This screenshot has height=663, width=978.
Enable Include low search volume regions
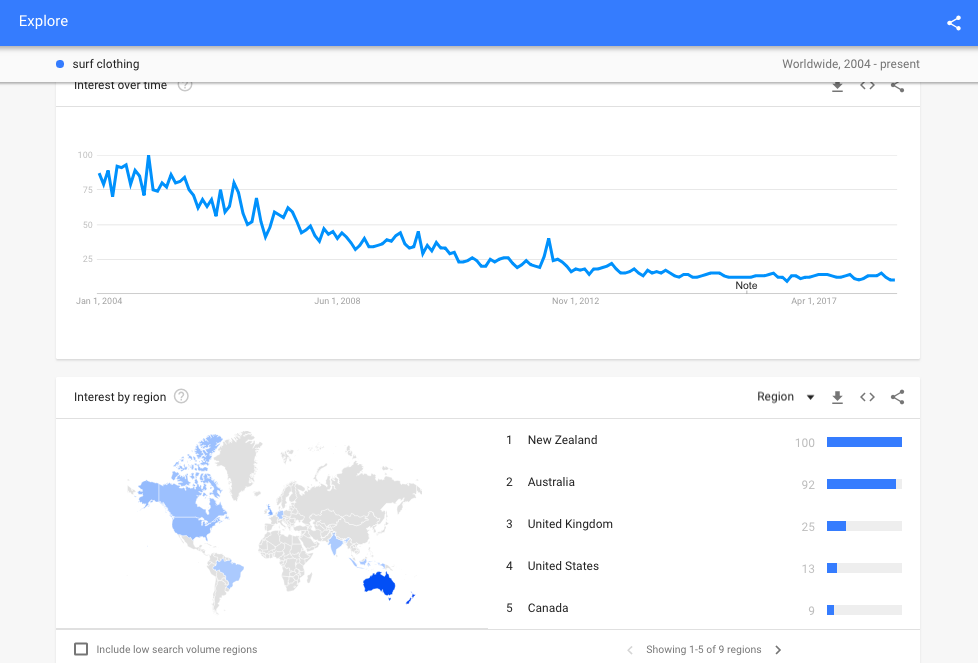[81, 650]
